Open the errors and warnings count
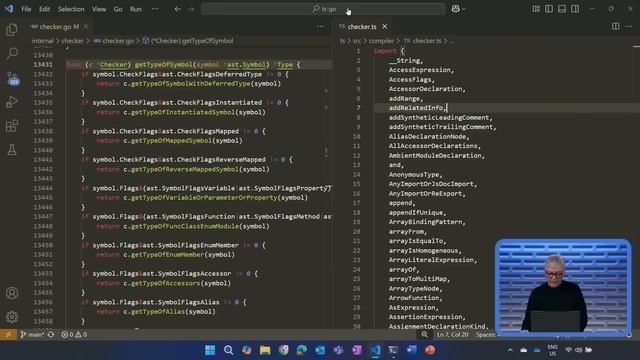640x360 pixels. coord(74,334)
